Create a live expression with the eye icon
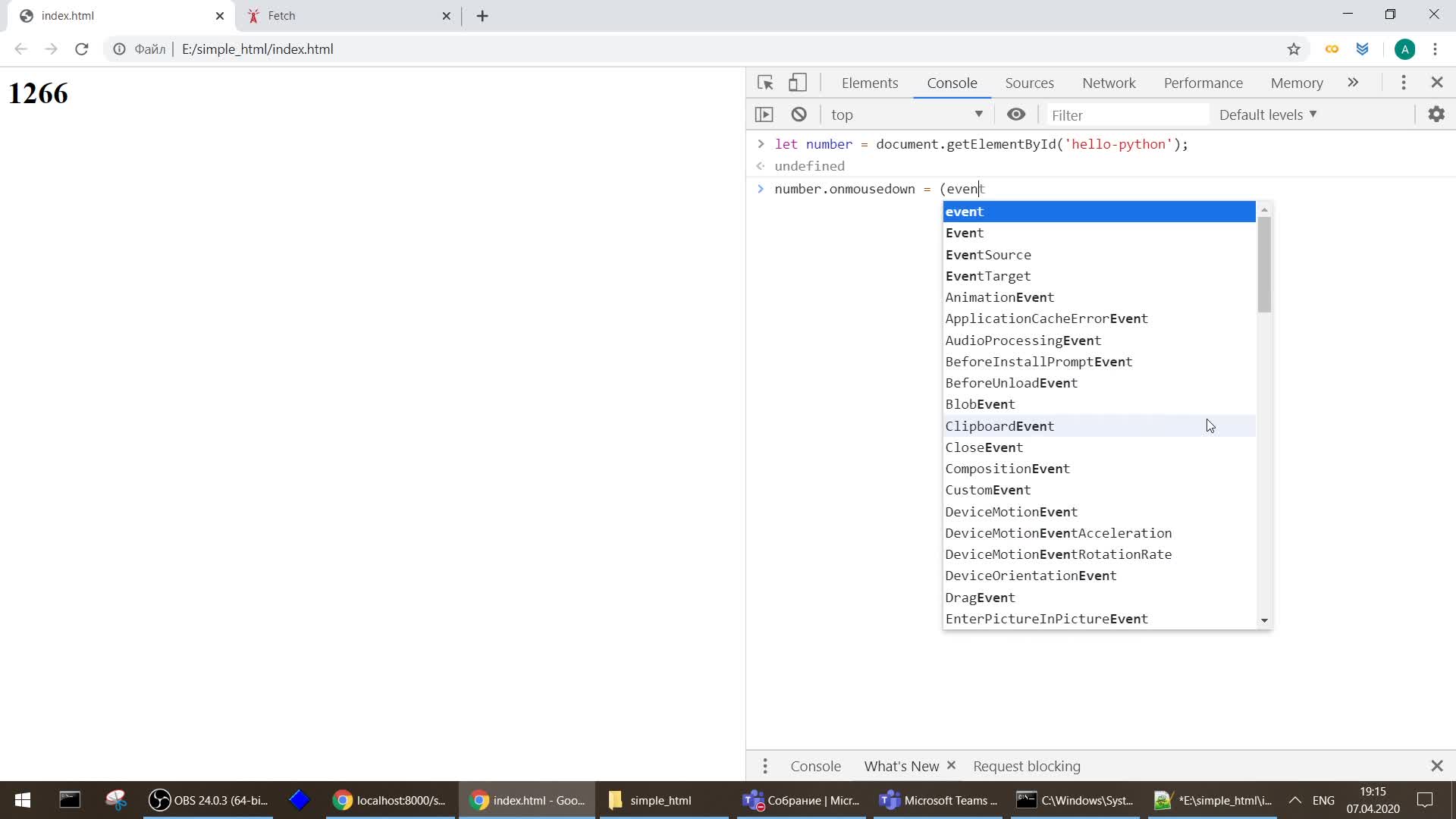 [x=1016, y=115]
